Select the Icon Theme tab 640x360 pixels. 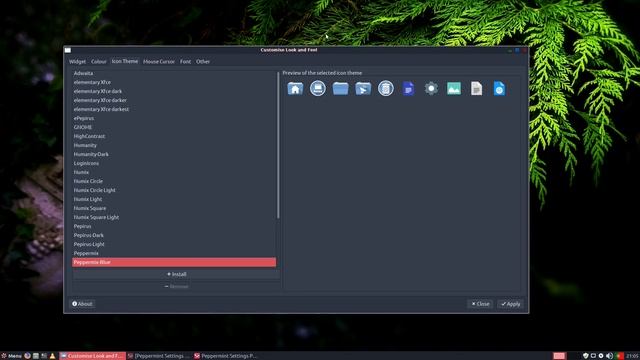124,61
